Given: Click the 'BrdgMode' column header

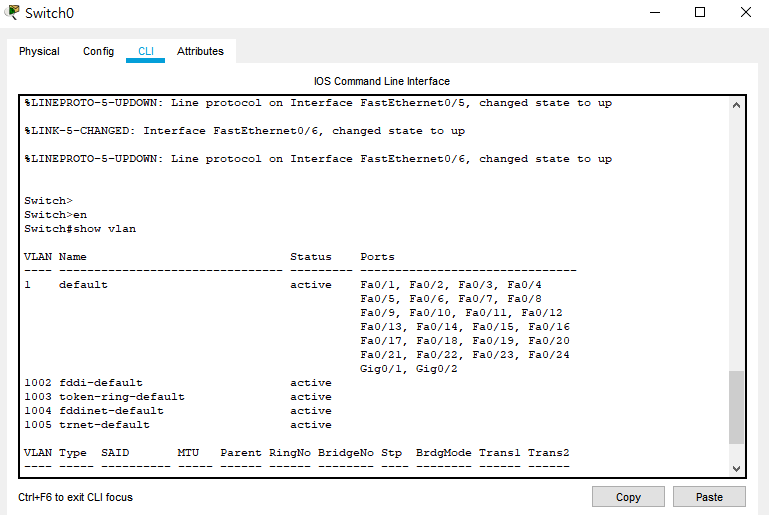Looking at the screenshot, I should pyautogui.click(x=443, y=452).
